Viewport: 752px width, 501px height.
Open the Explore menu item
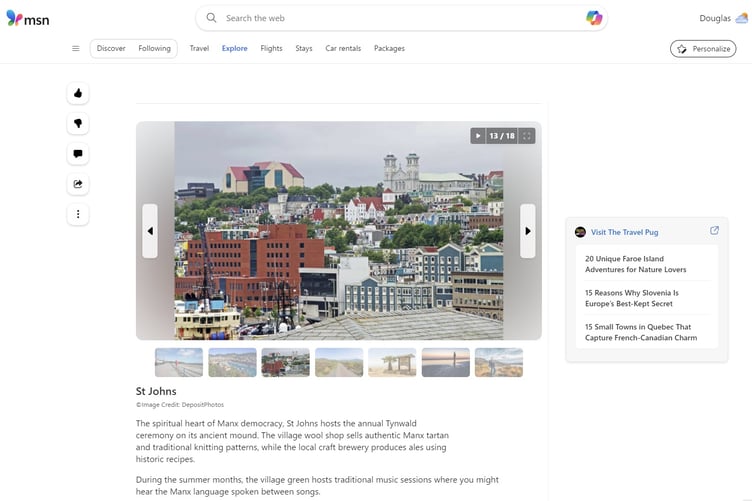[x=235, y=48]
